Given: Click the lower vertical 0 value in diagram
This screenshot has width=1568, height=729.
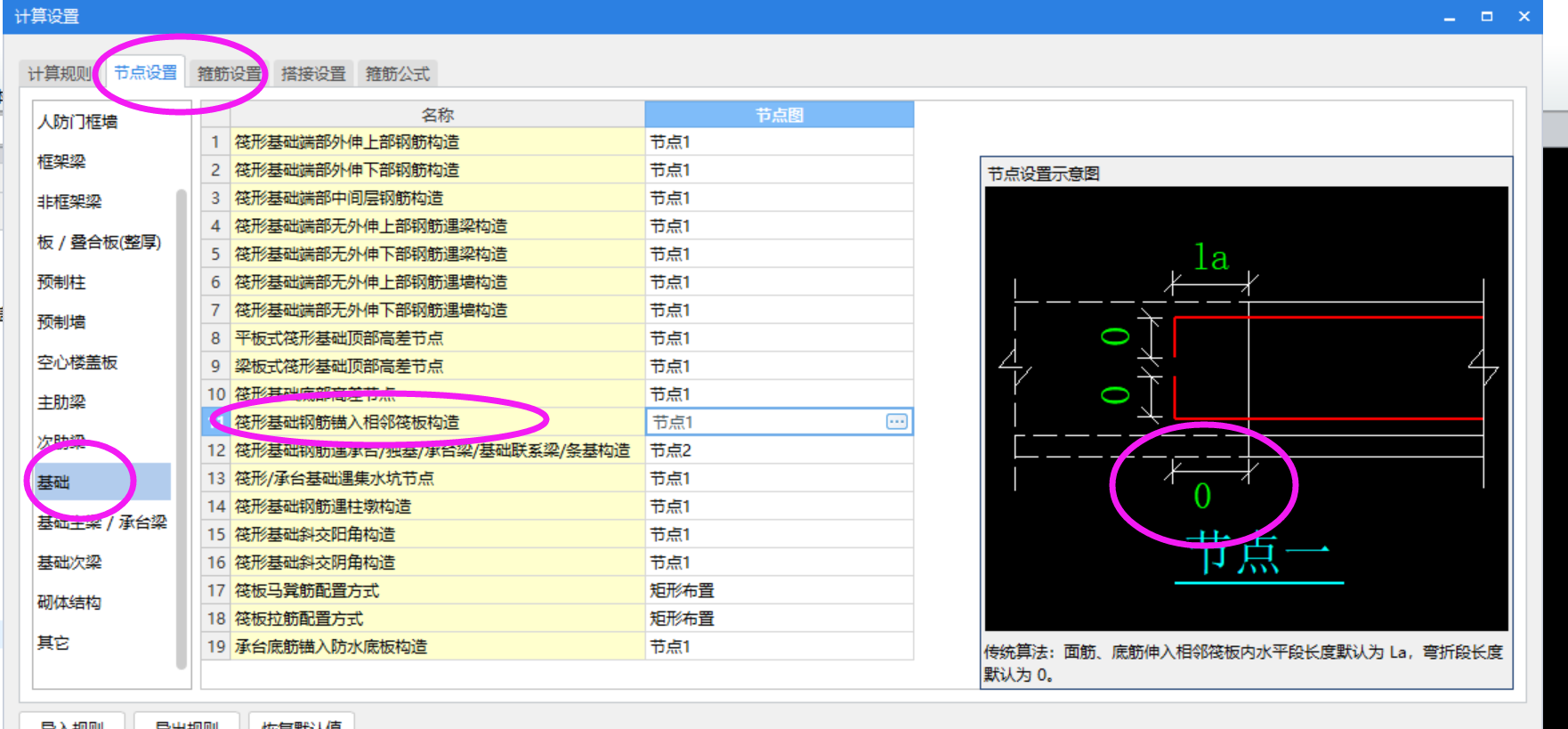Looking at the screenshot, I should click(x=1115, y=394).
